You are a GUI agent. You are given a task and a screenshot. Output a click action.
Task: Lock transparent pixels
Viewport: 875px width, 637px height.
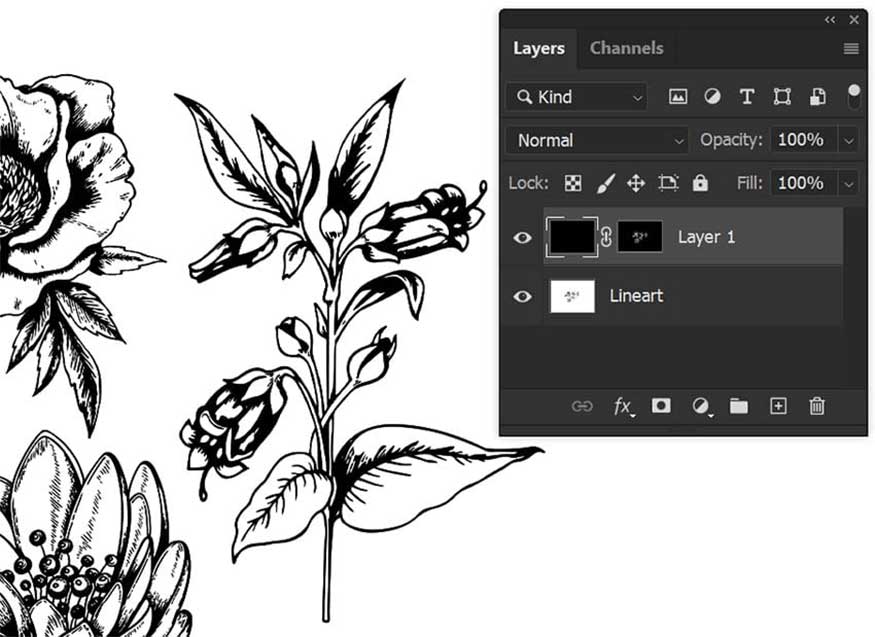573,184
